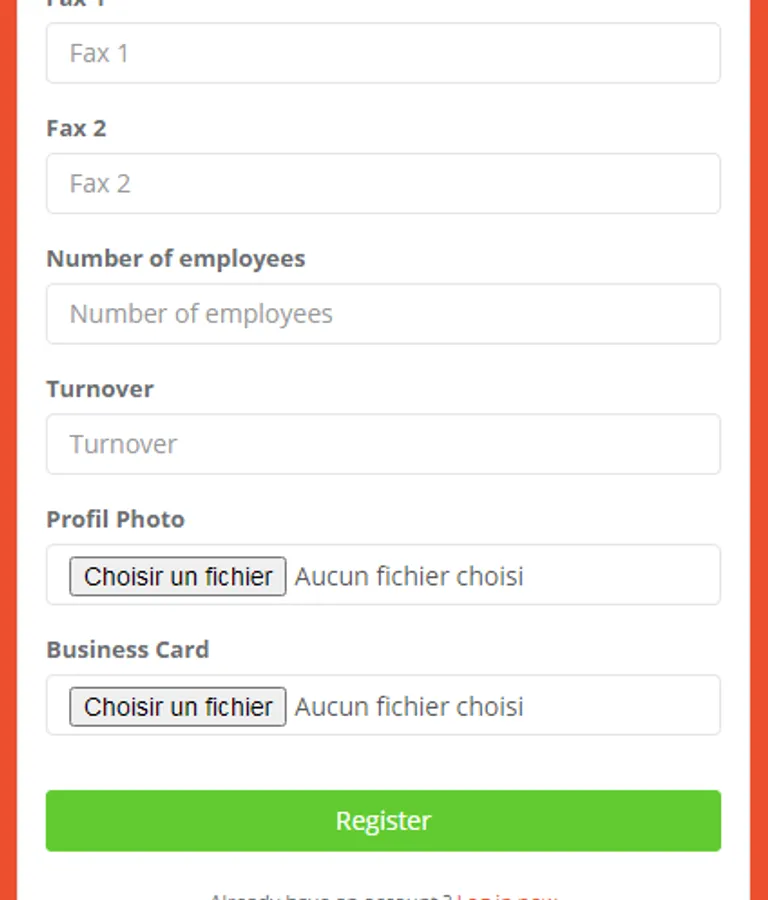Click 'Aucun fichier choisi' under Profil Photo
Screen dimensions: 768x900
pyautogui.click(x=409, y=576)
